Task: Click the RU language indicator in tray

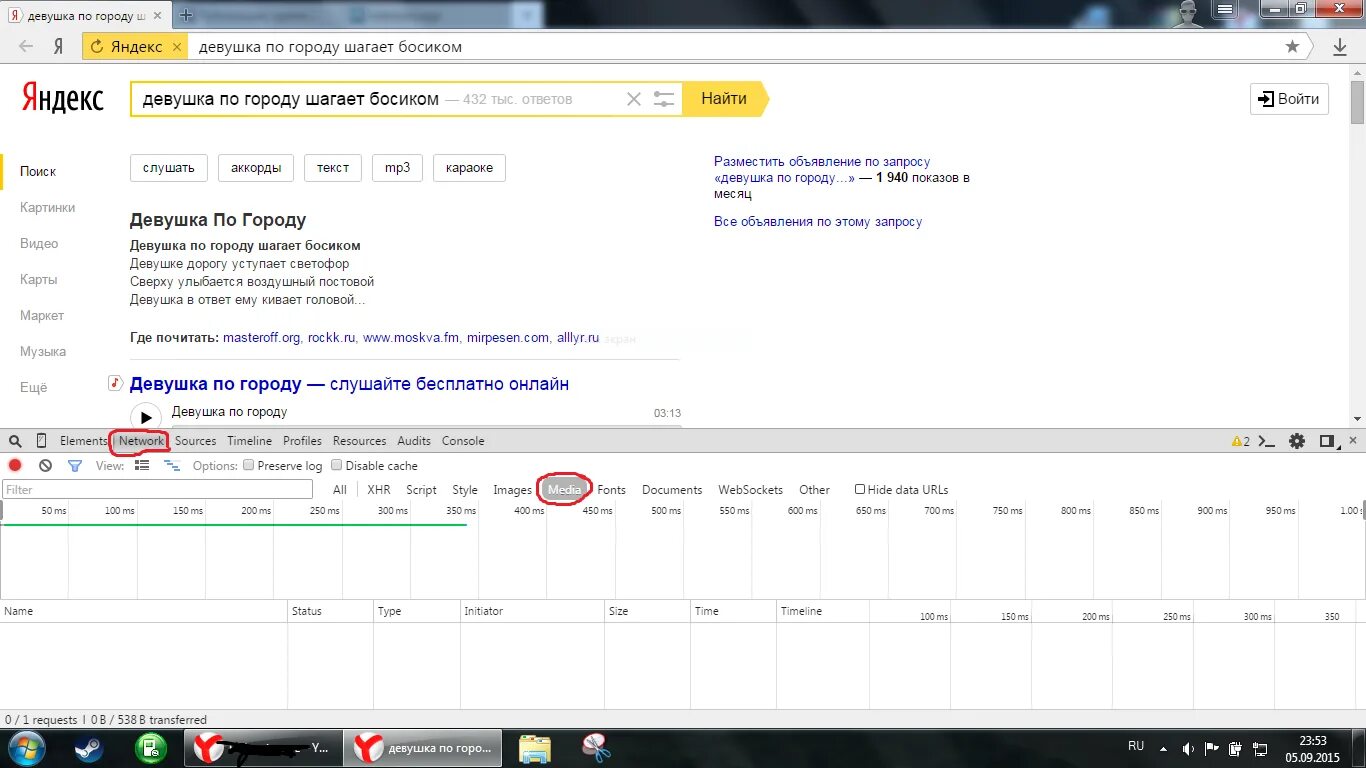Action: (1136, 746)
